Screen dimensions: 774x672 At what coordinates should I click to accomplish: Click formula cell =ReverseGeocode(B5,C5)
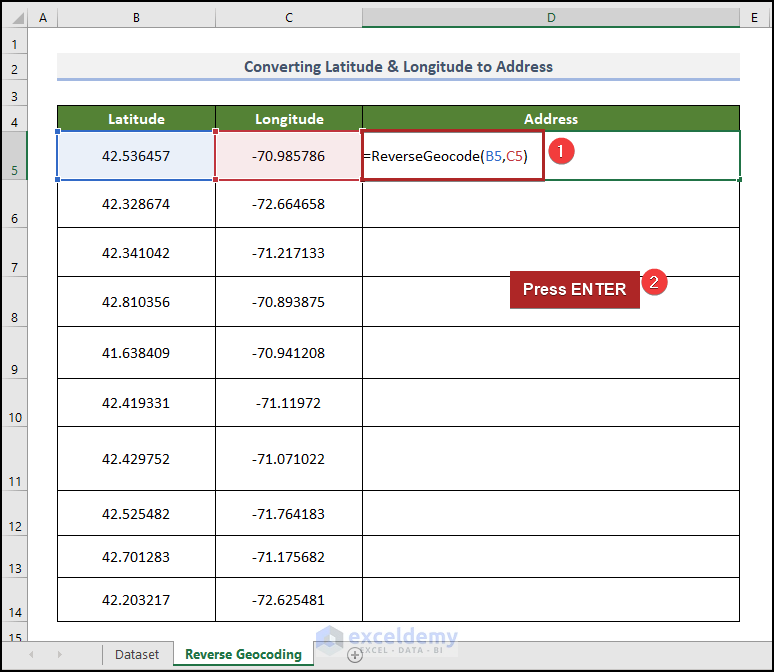tap(551, 156)
